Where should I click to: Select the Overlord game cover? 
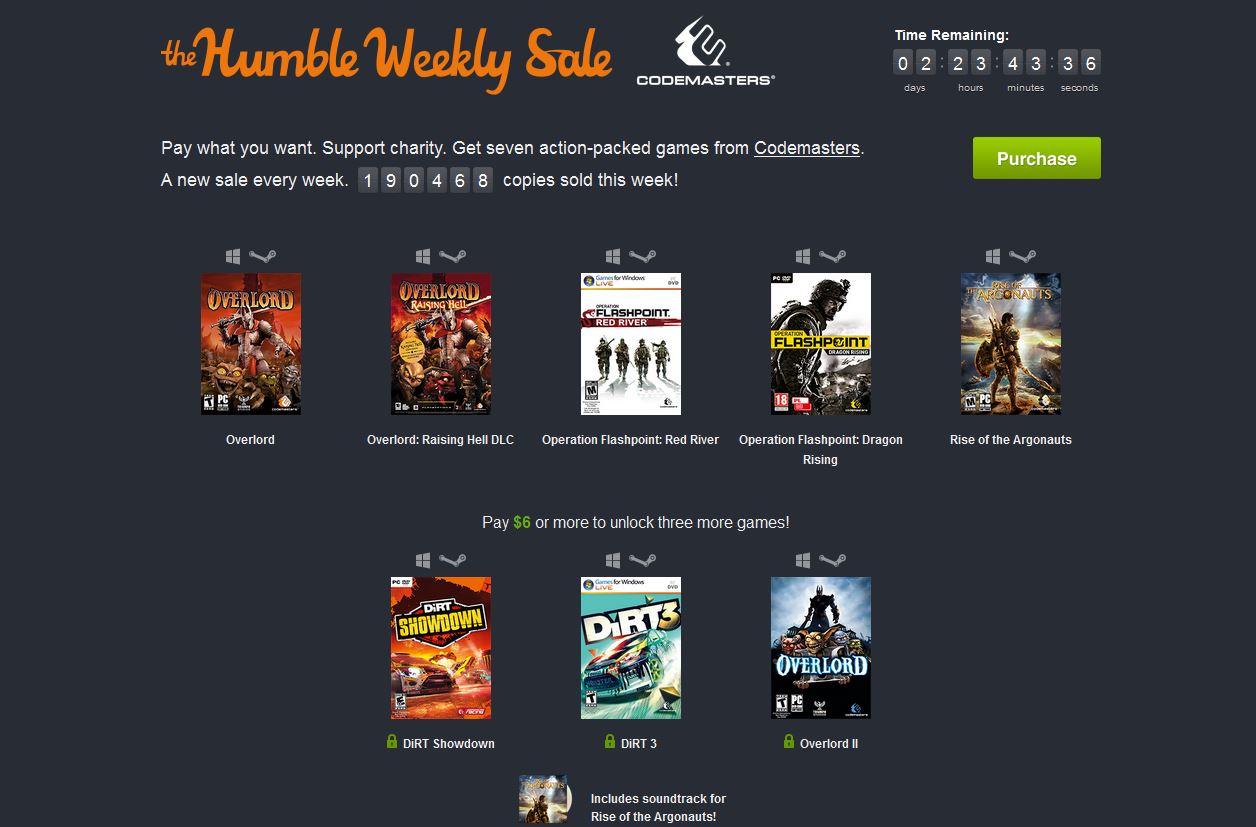click(x=251, y=344)
